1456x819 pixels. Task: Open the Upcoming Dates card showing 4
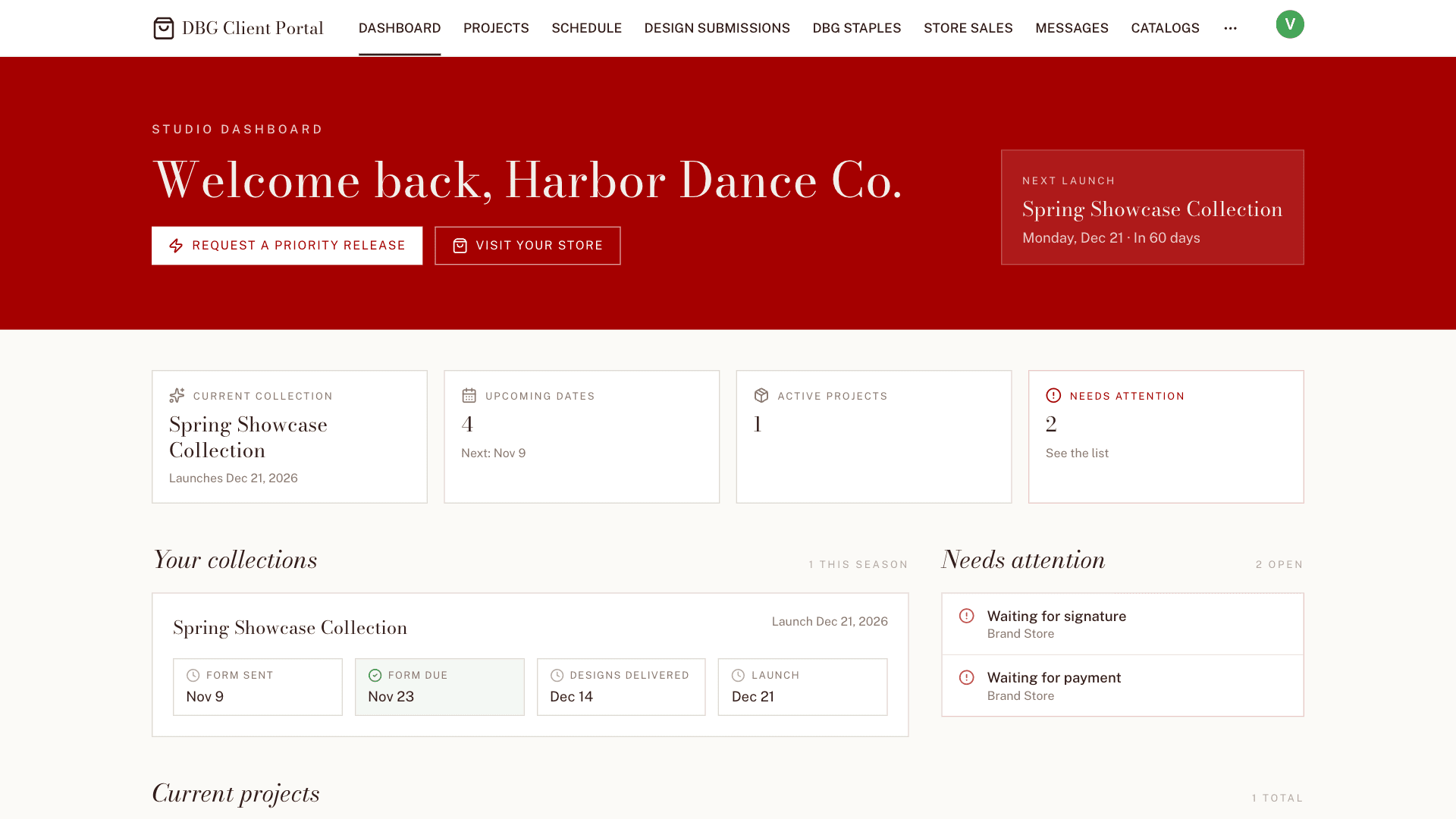[582, 437]
